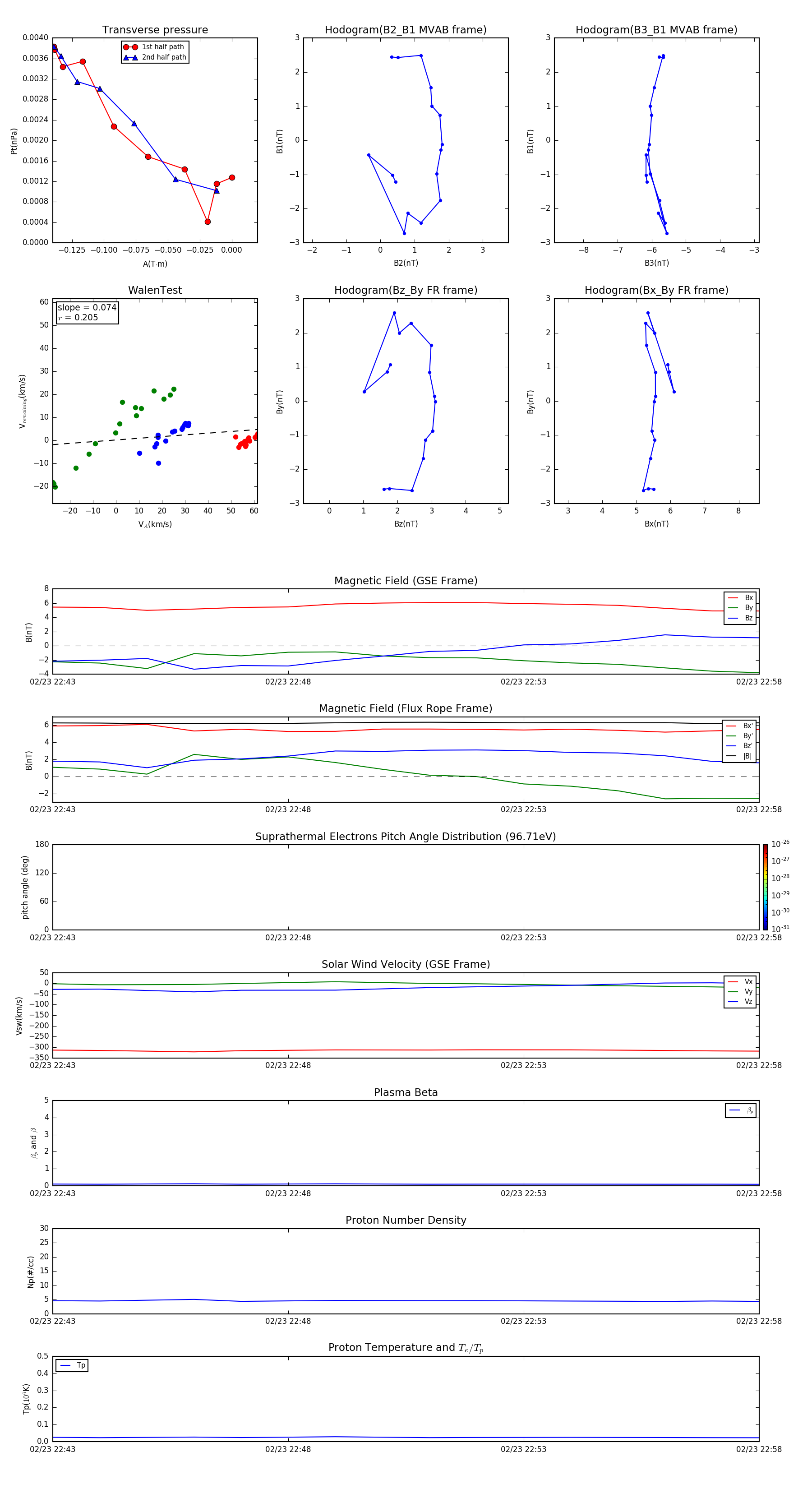Click the 'Vy' legend entry
Image resolution: width=812 pixels, height=1489 pixels.
pyautogui.click(x=740, y=991)
